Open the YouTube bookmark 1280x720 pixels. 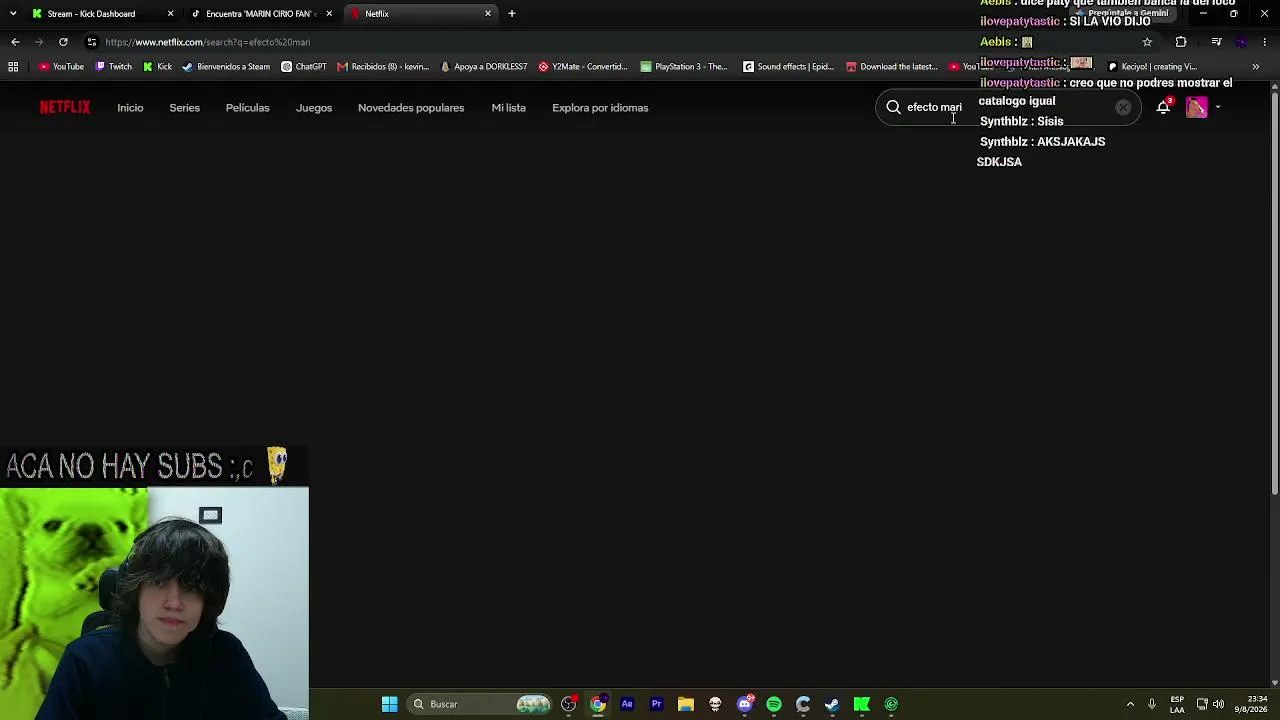pos(61,67)
